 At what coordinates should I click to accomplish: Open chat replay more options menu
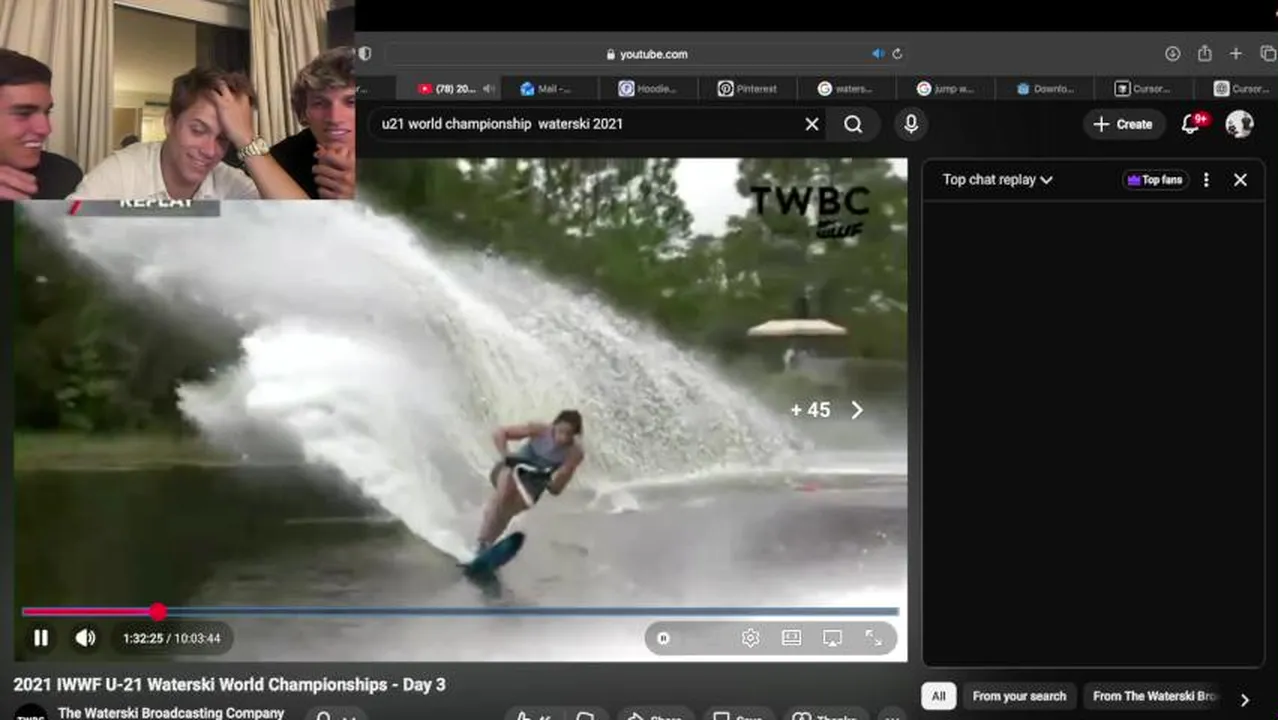[1206, 180]
